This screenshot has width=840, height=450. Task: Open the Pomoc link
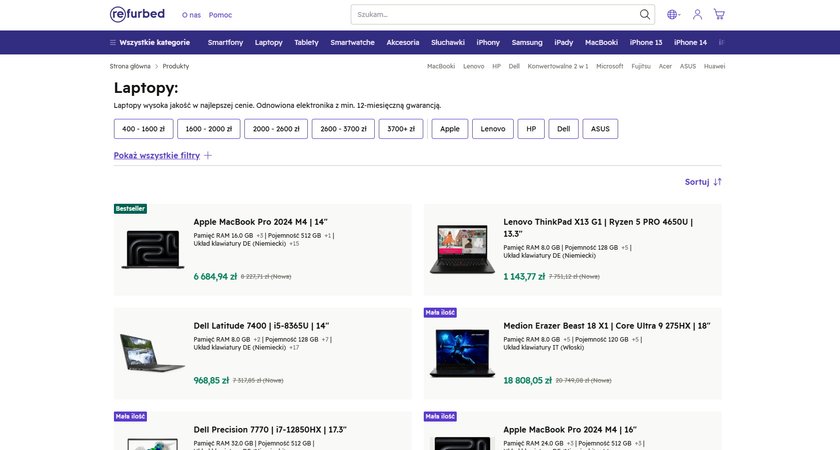click(x=220, y=15)
